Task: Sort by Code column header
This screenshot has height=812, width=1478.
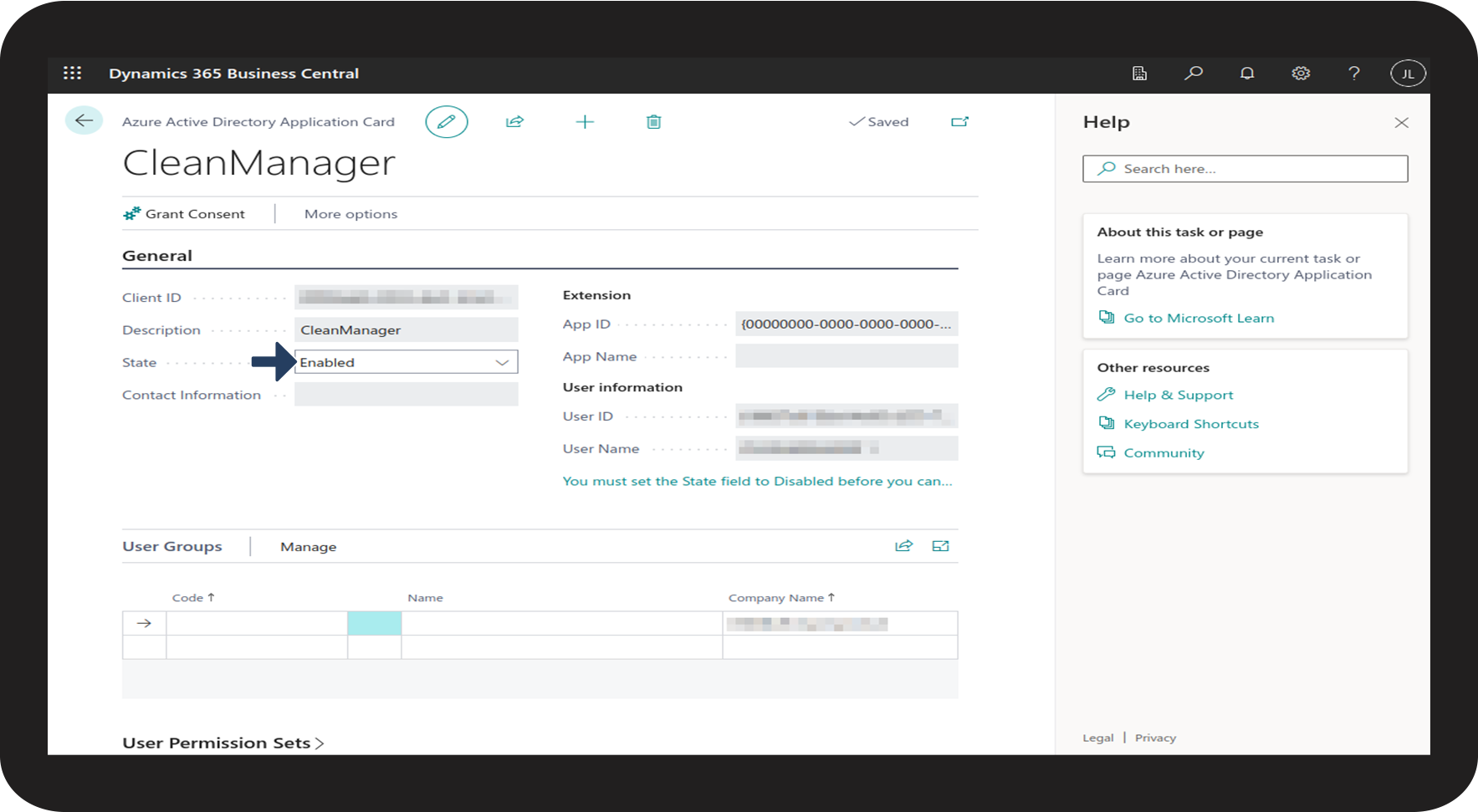Action: (x=193, y=597)
